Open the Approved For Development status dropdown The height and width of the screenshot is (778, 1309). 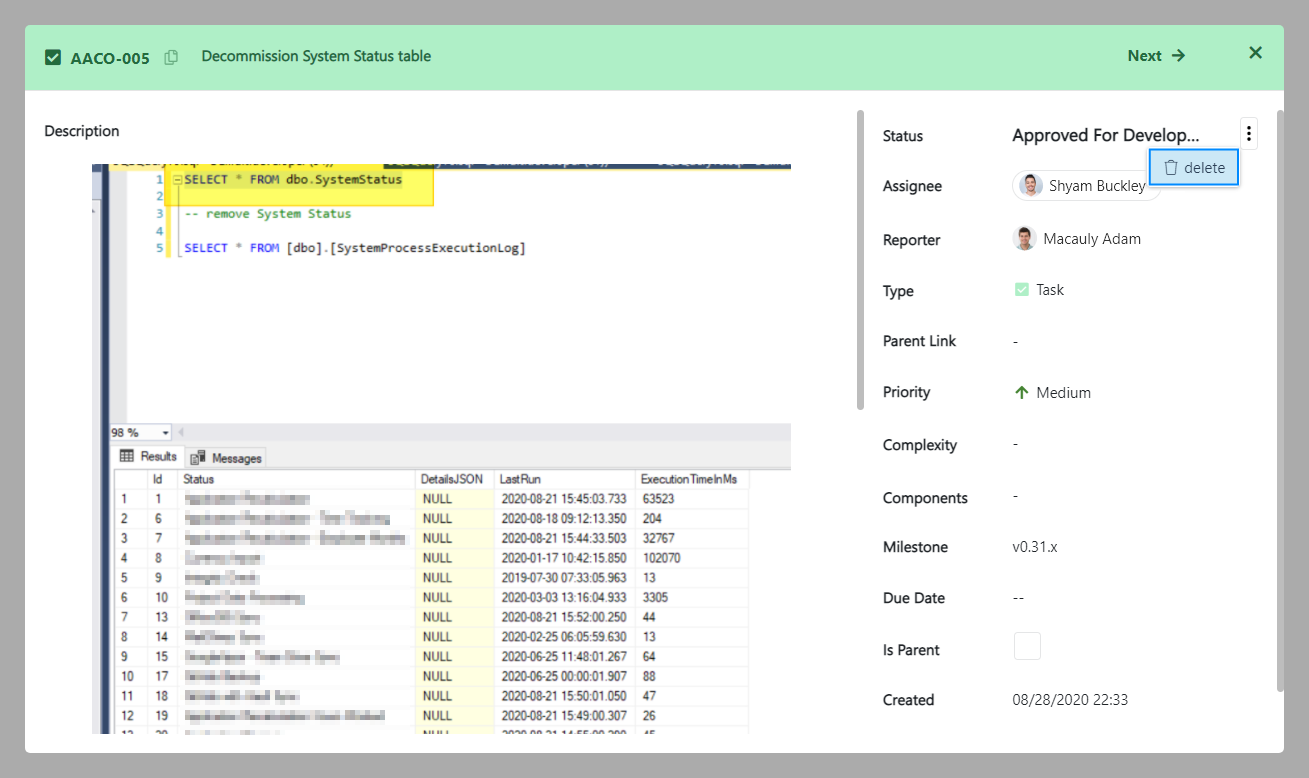tap(1105, 136)
